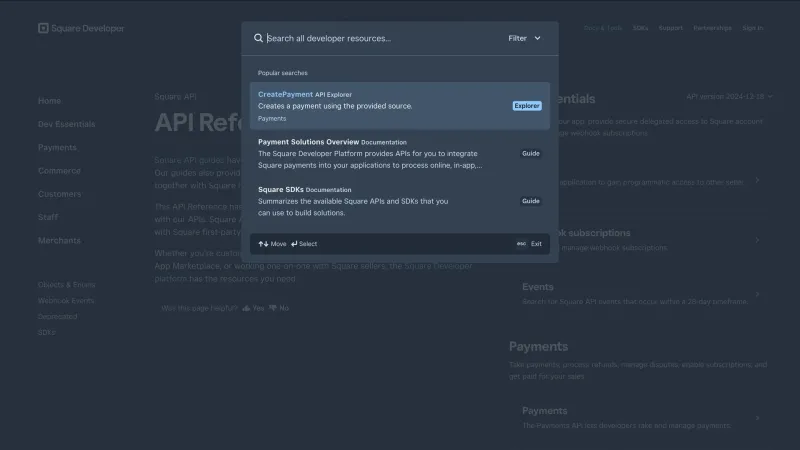Click the Explorer badge on CreatePayment
This screenshot has width=800, height=450.
tap(527, 106)
